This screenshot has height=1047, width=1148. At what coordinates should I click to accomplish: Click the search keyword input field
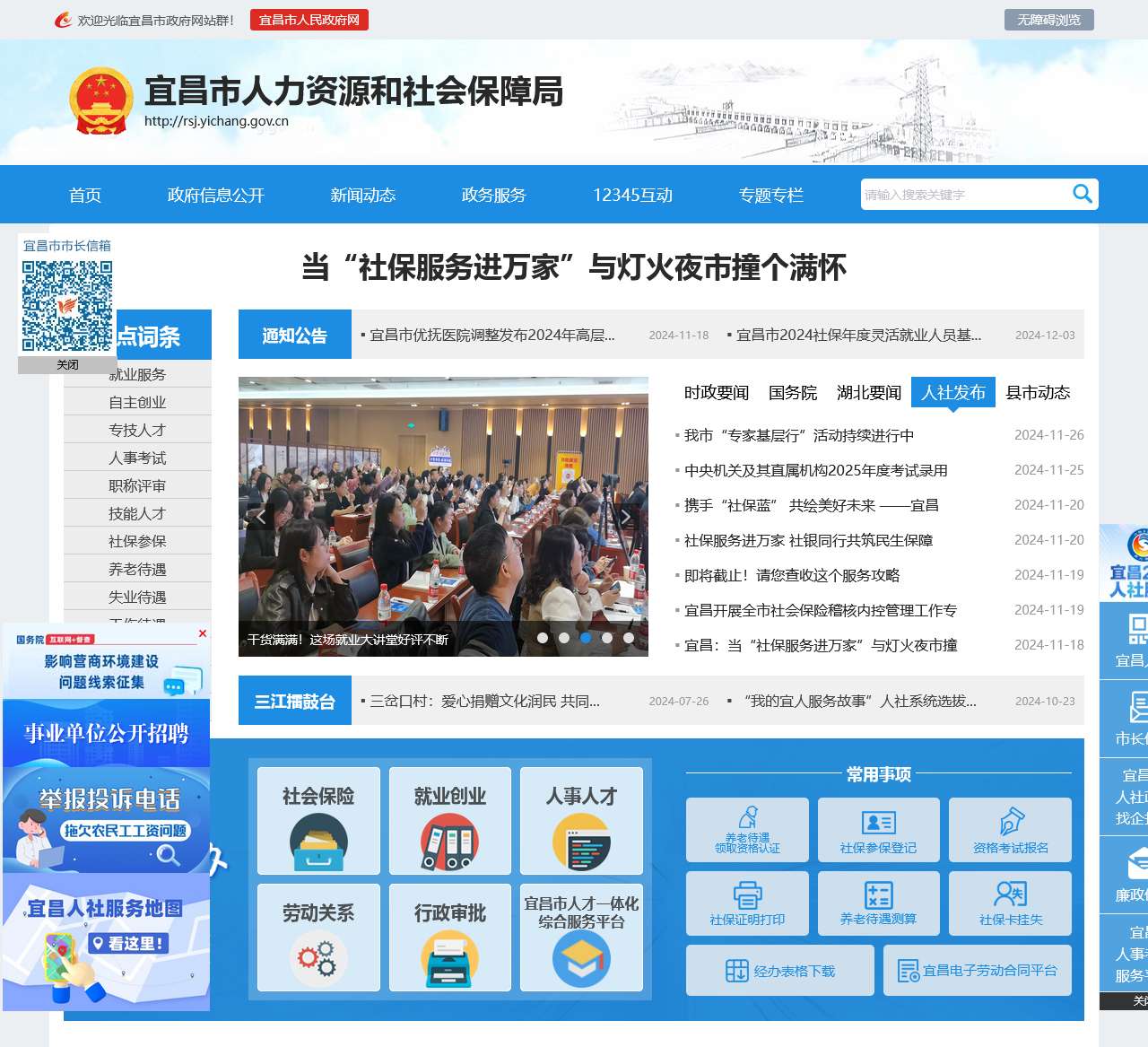(964, 195)
